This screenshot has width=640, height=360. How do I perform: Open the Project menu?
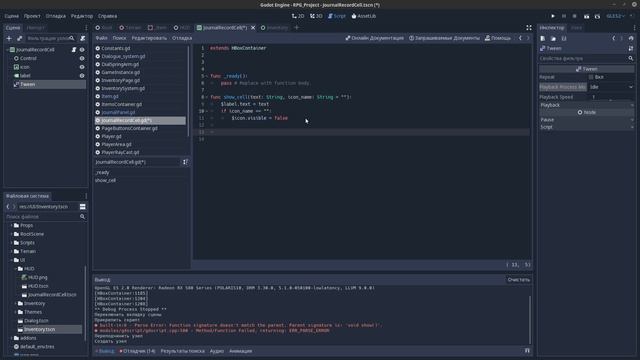(x=32, y=16)
